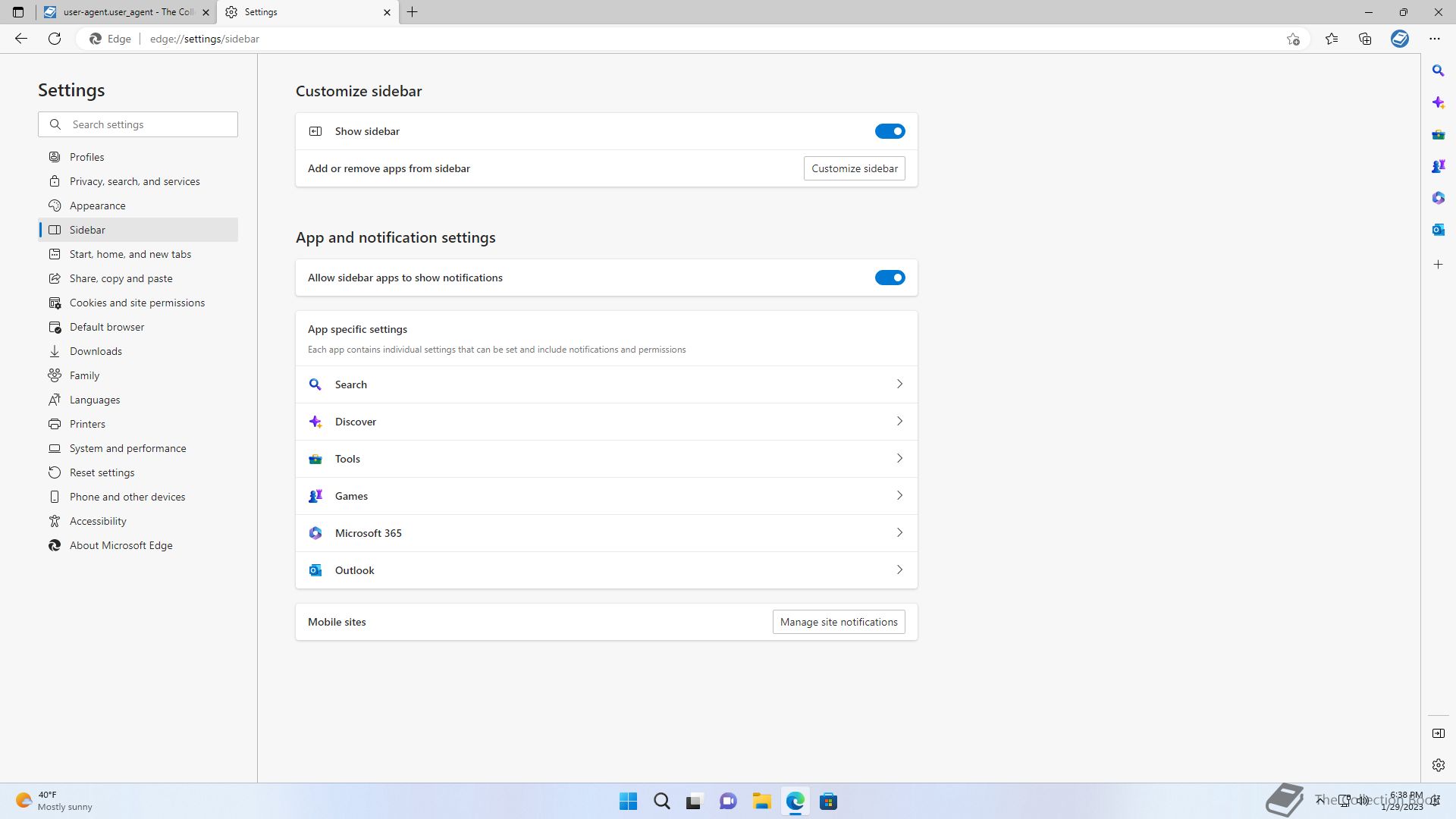
Task: Open weather widget showing 40°F
Action: tap(53, 801)
